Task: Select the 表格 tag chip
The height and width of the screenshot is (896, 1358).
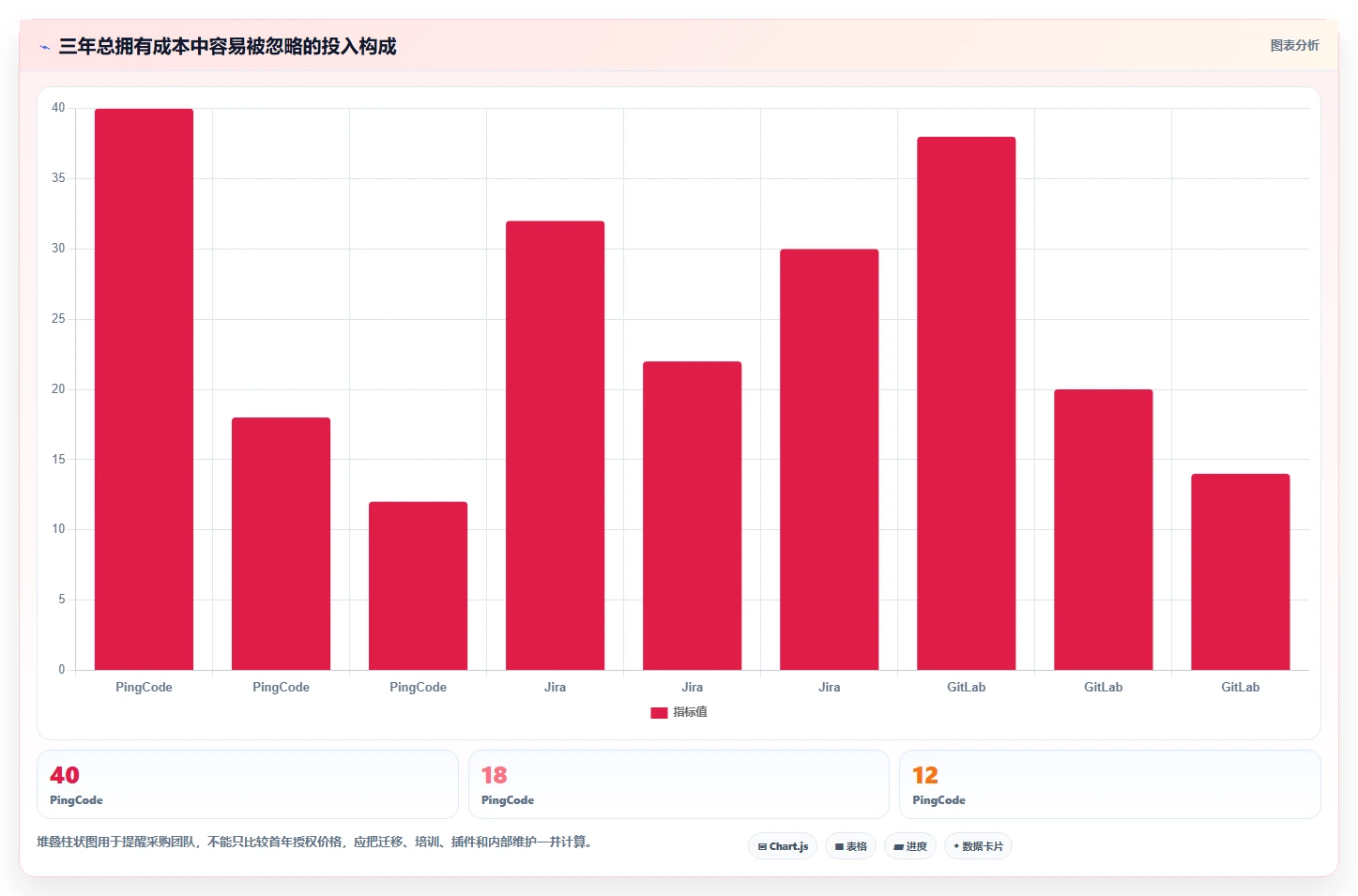Action: (850, 846)
